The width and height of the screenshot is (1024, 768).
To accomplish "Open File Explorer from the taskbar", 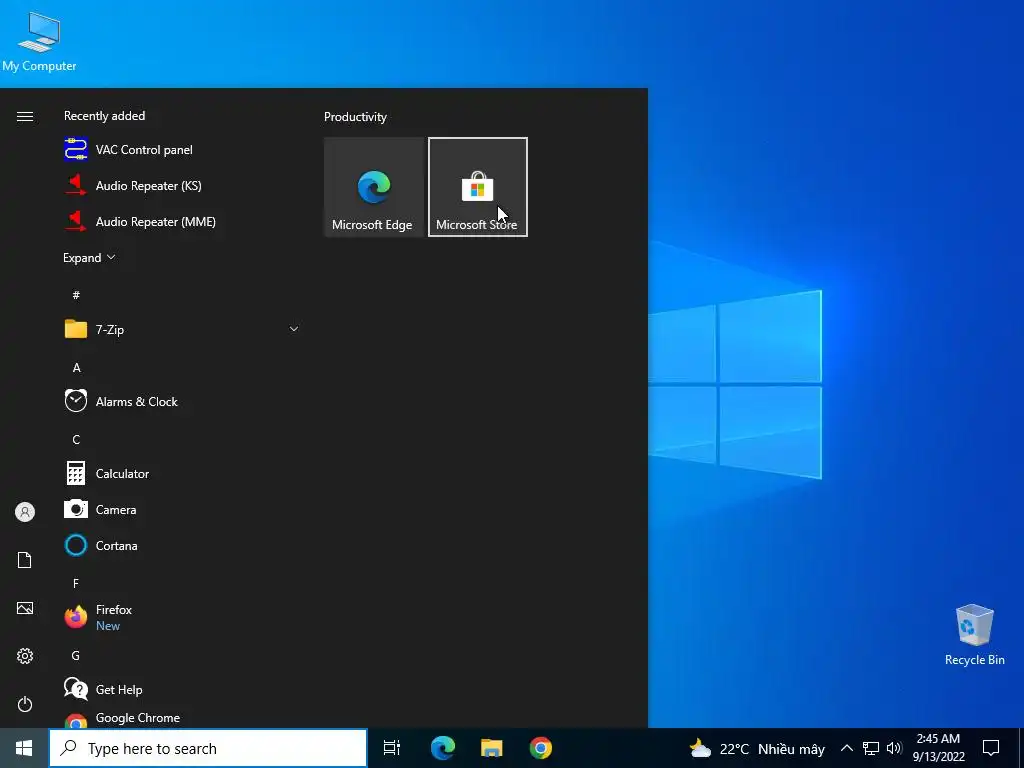I will (x=492, y=748).
